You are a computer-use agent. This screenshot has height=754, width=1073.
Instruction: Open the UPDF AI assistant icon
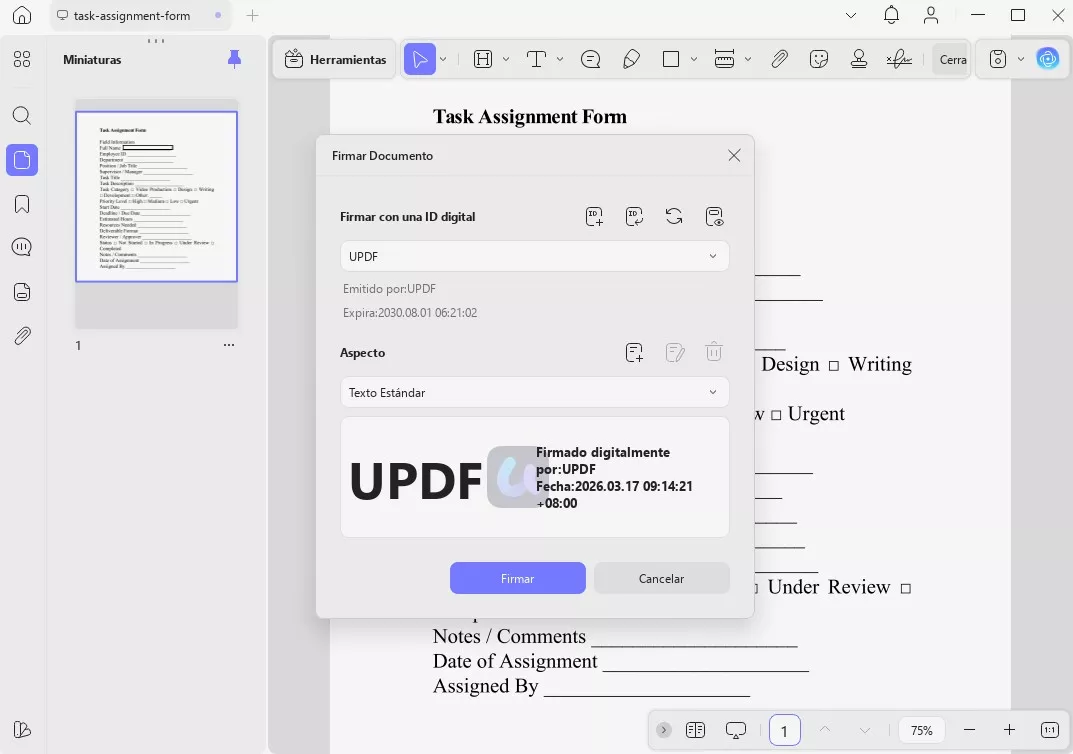click(x=1048, y=60)
